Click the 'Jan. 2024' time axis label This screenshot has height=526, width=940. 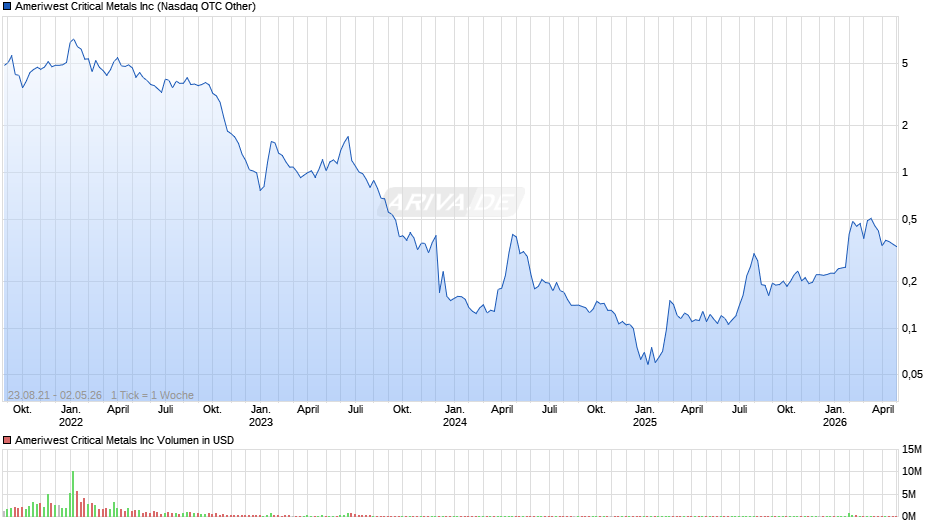[x=455, y=416]
